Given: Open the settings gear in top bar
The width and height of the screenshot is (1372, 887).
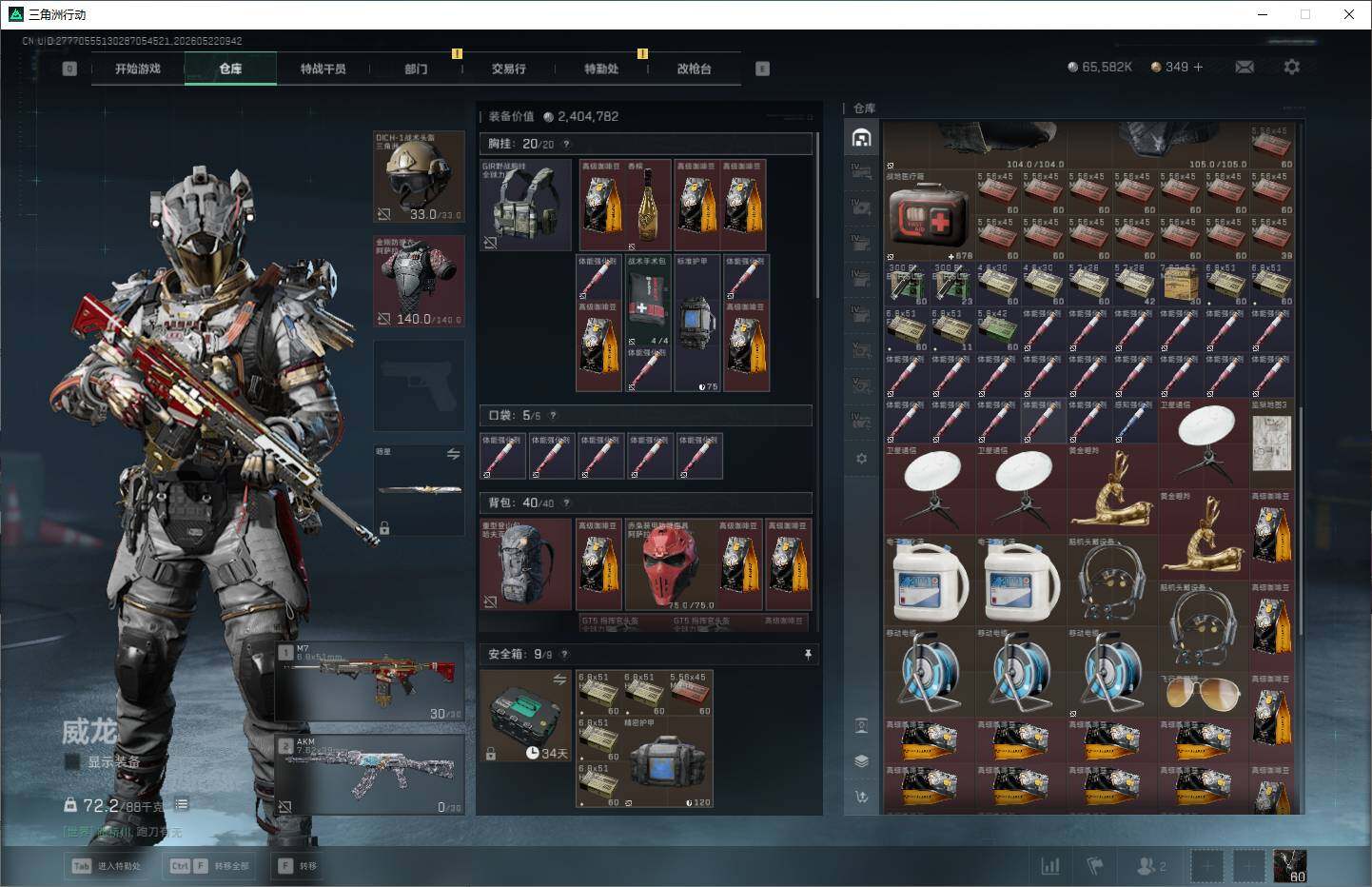Looking at the screenshot, I should (x=1291, y=68).
